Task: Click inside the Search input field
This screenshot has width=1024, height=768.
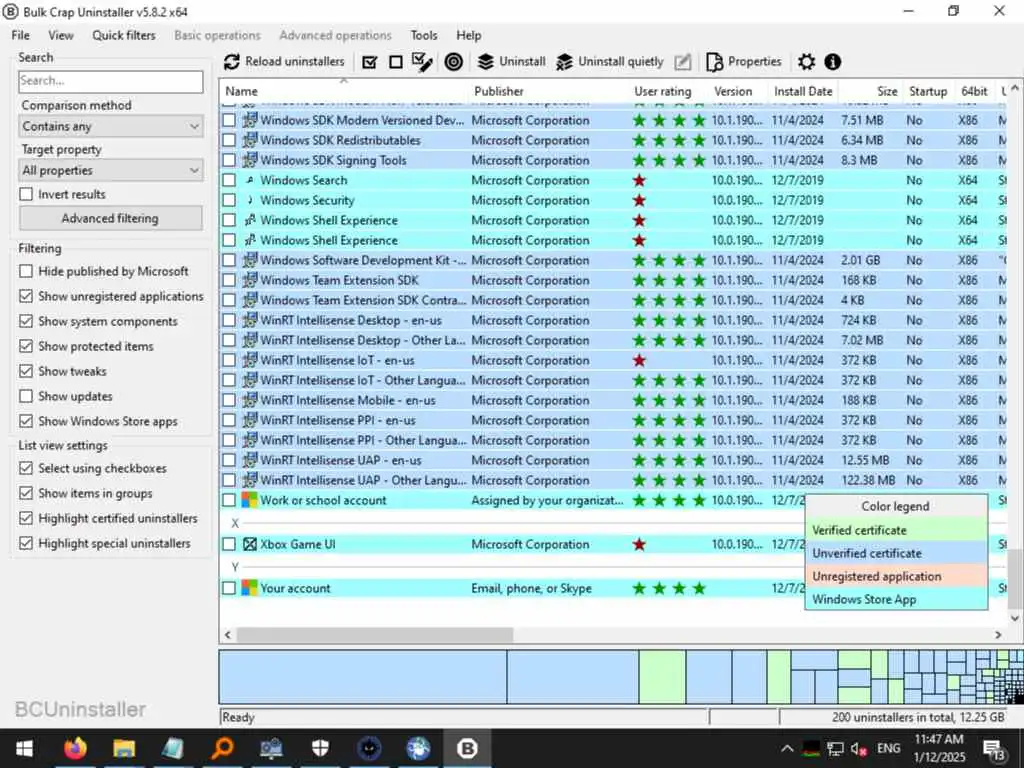Action: [x=111, y=81]
